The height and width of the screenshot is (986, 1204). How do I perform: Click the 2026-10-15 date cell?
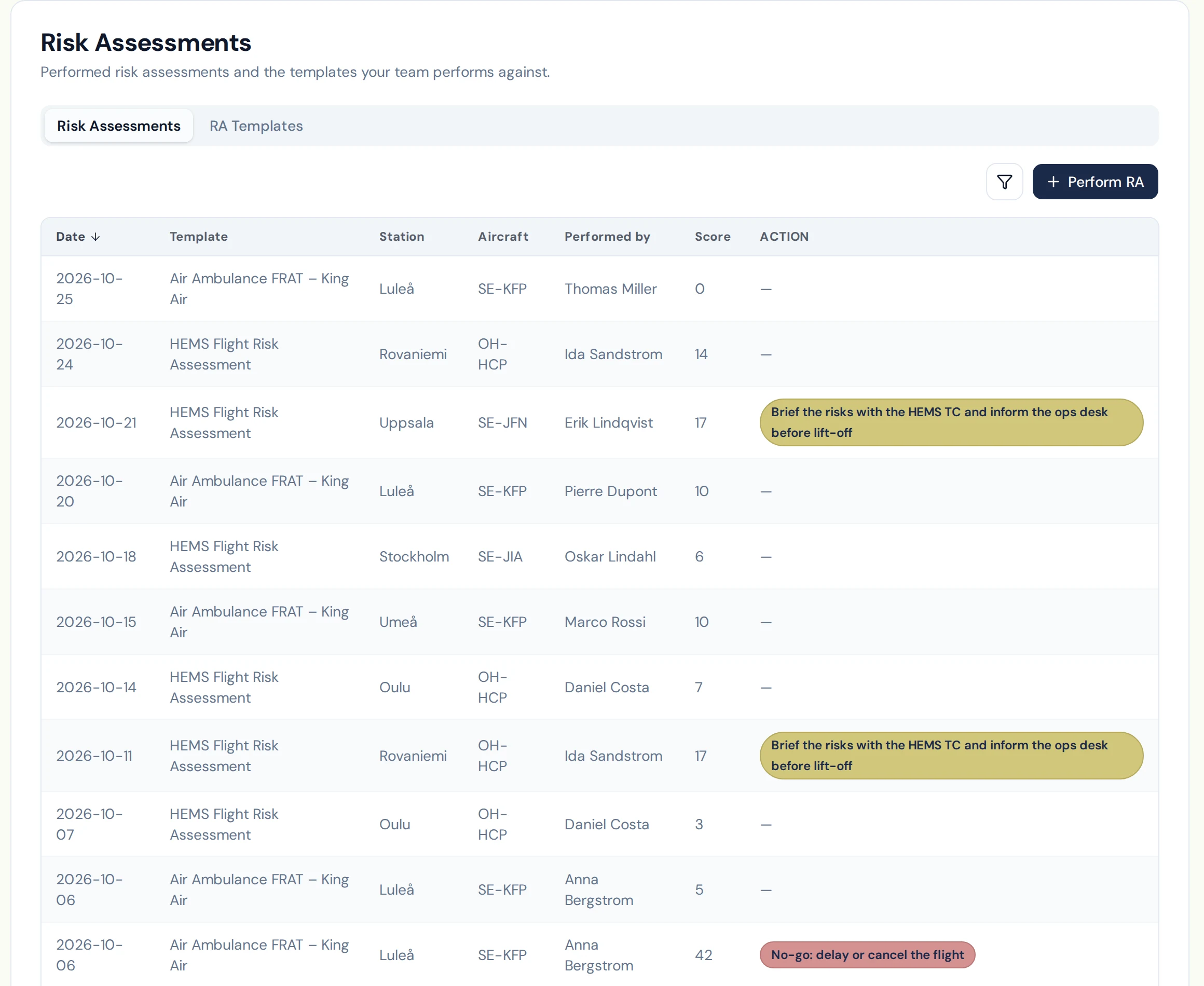pos(96,621)
